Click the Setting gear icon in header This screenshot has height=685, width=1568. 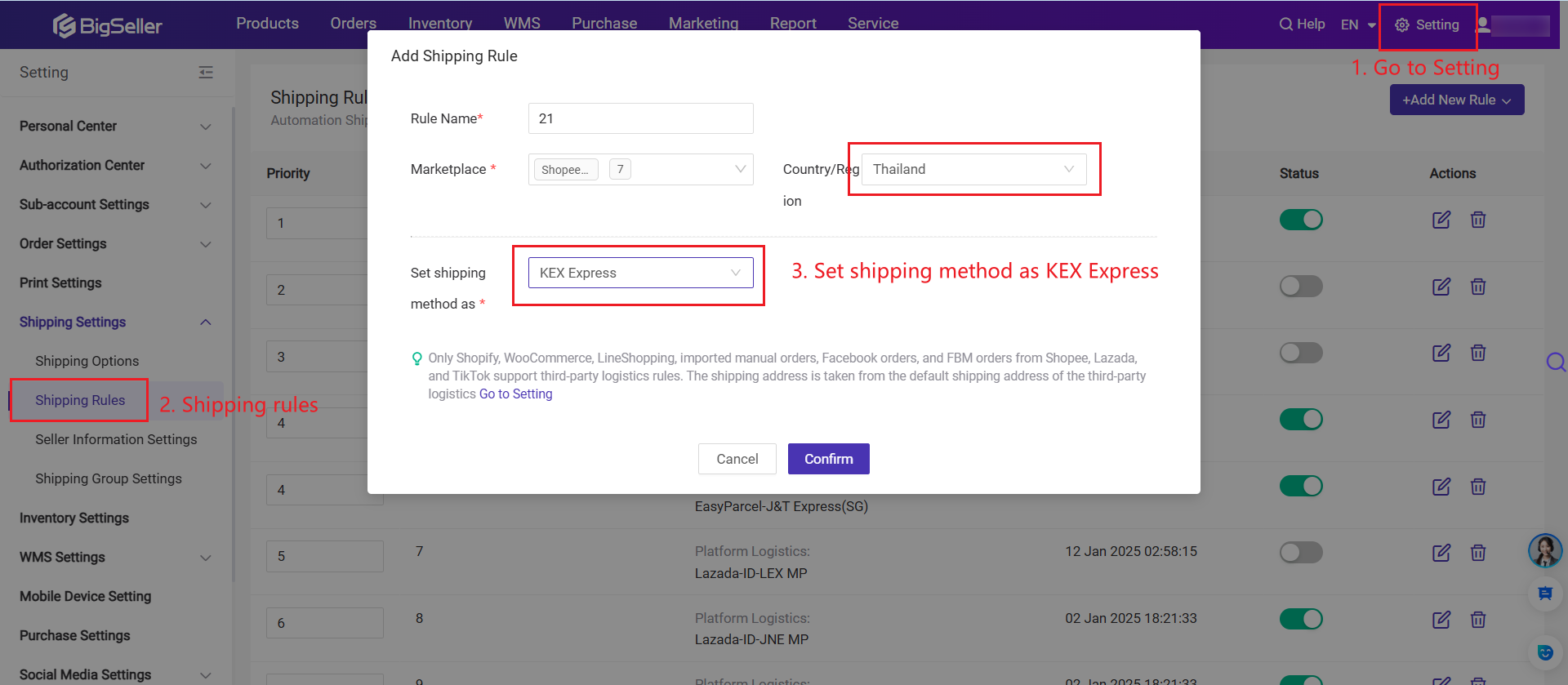[1402, 25]
